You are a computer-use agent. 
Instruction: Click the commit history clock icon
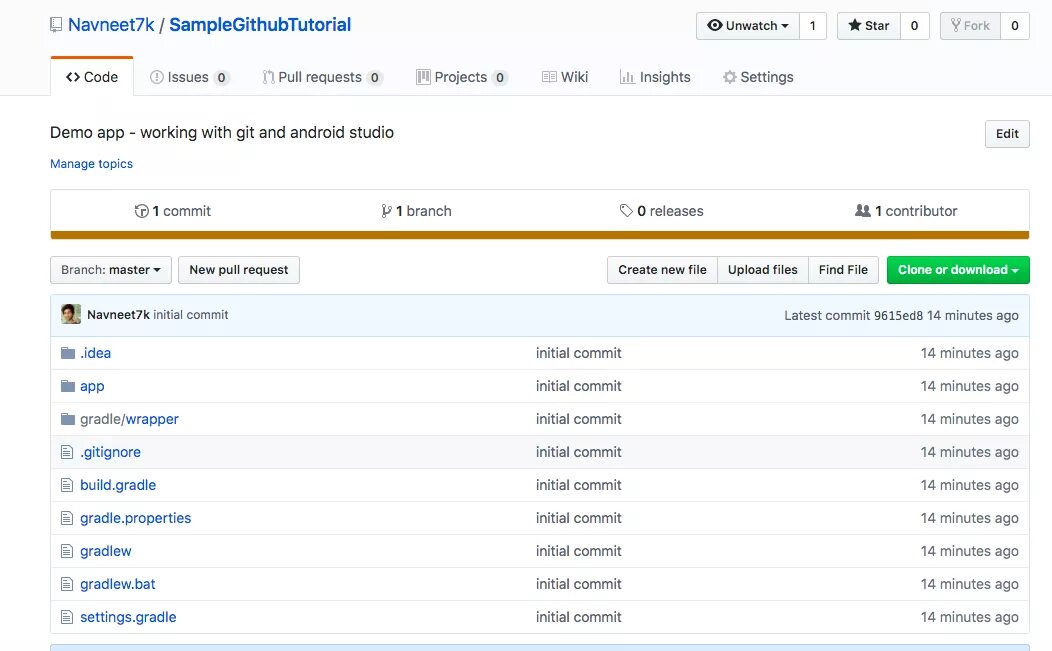point(142,211)
